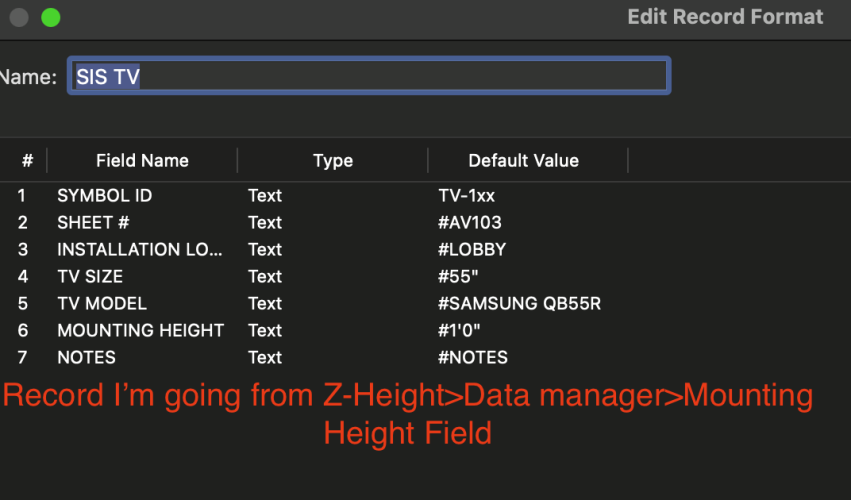
Task: Select the SYMBOL ID field row
Action: click(104, 196)
